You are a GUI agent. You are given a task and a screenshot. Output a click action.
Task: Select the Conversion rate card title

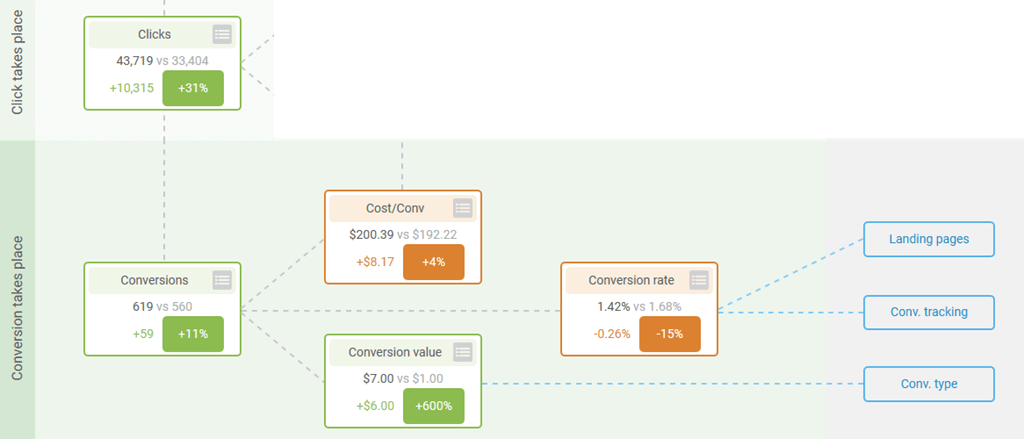631,280
